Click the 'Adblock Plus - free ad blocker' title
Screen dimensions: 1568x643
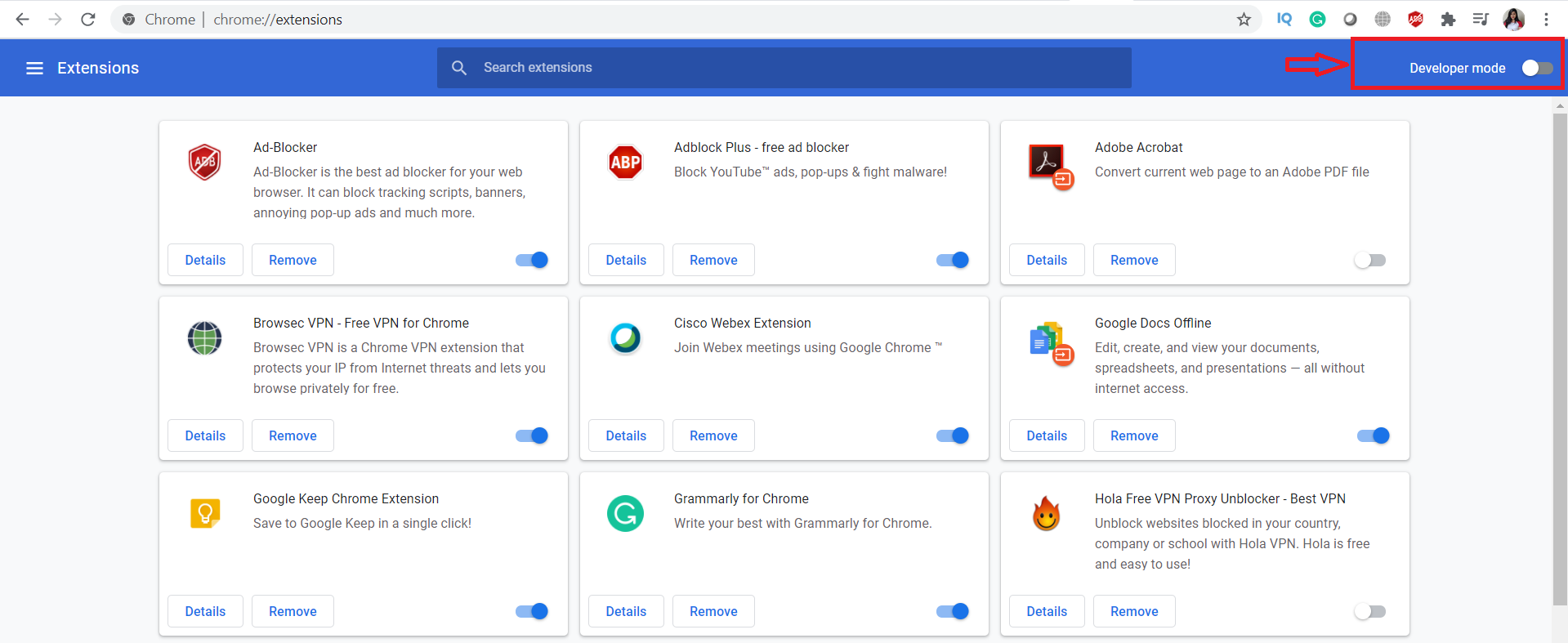(x=762, y=147)
